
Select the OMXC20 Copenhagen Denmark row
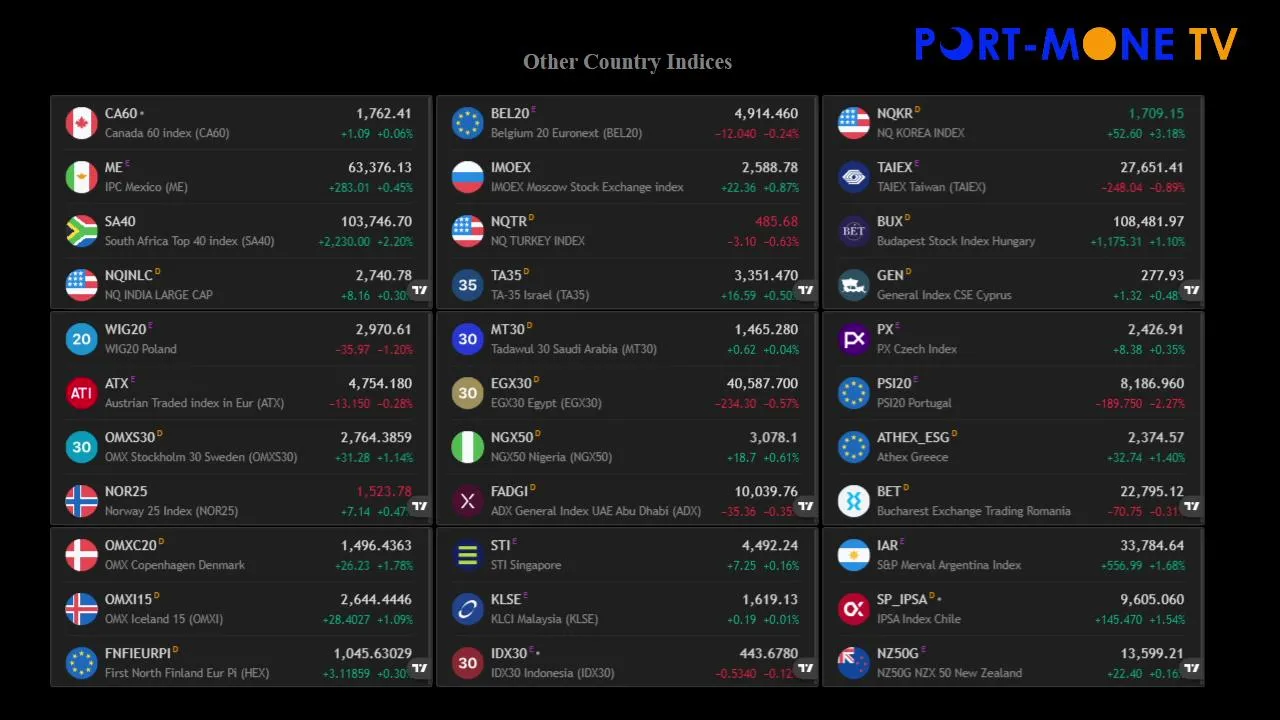click(x=240, y=555)
